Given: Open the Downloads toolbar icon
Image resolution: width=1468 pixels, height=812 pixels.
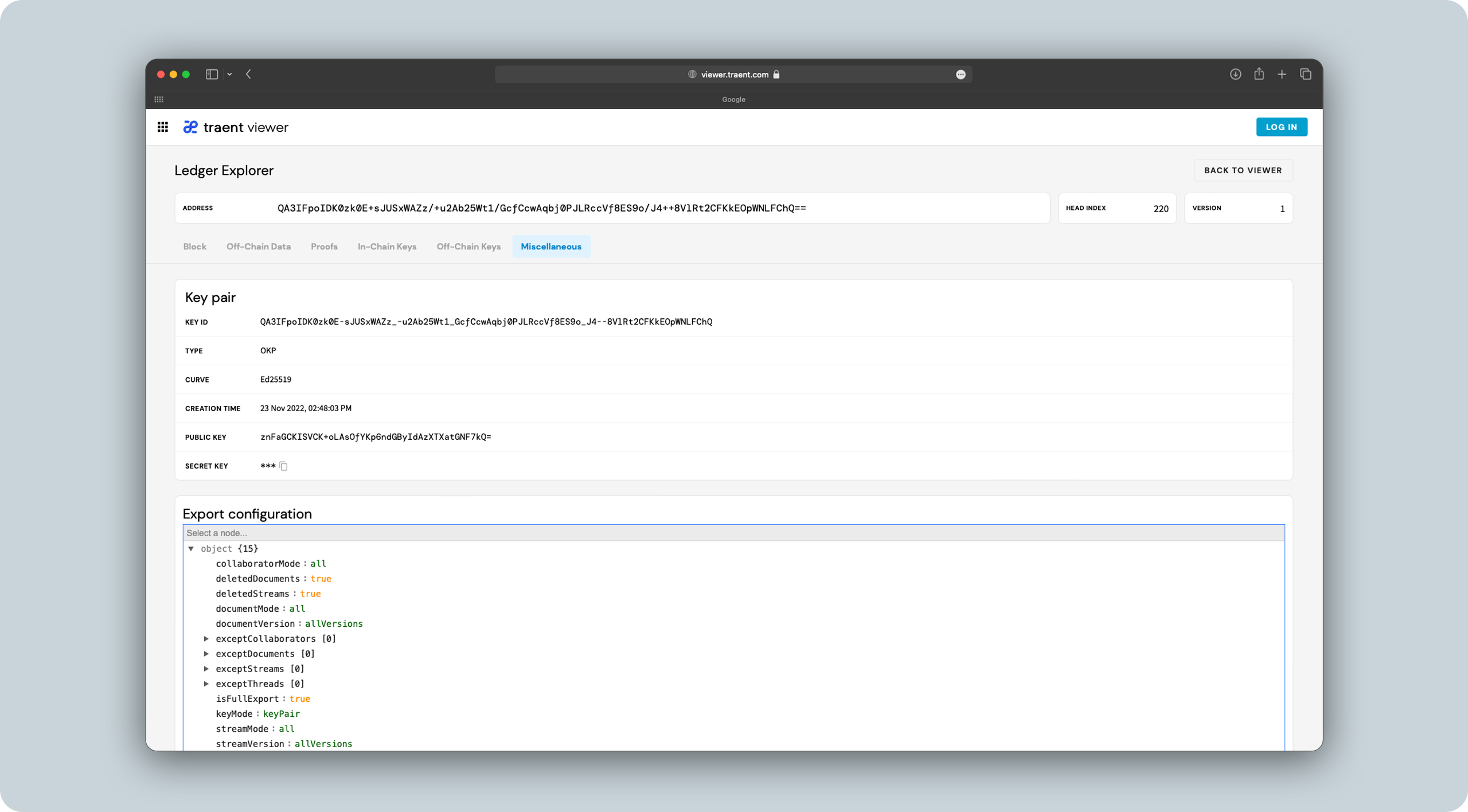Looking at the screenshot, I should pos(1236,74).
